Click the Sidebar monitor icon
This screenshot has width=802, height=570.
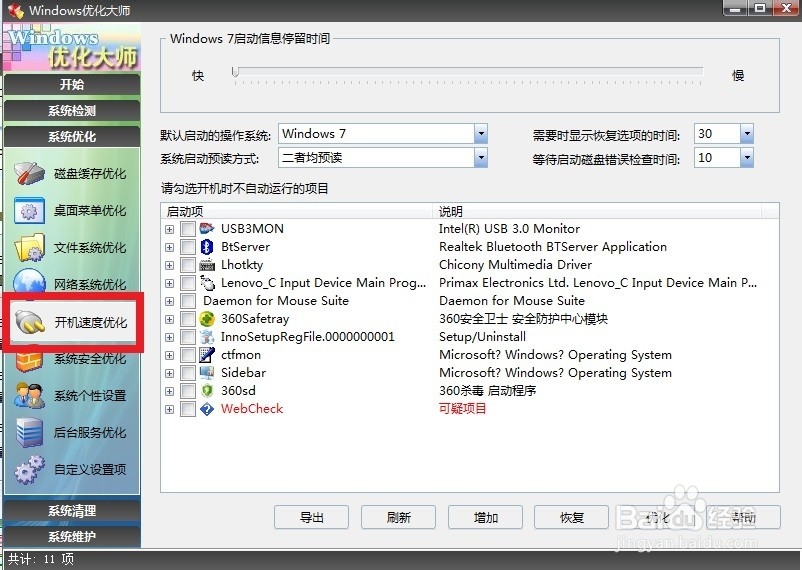click(x=207, y=372)
